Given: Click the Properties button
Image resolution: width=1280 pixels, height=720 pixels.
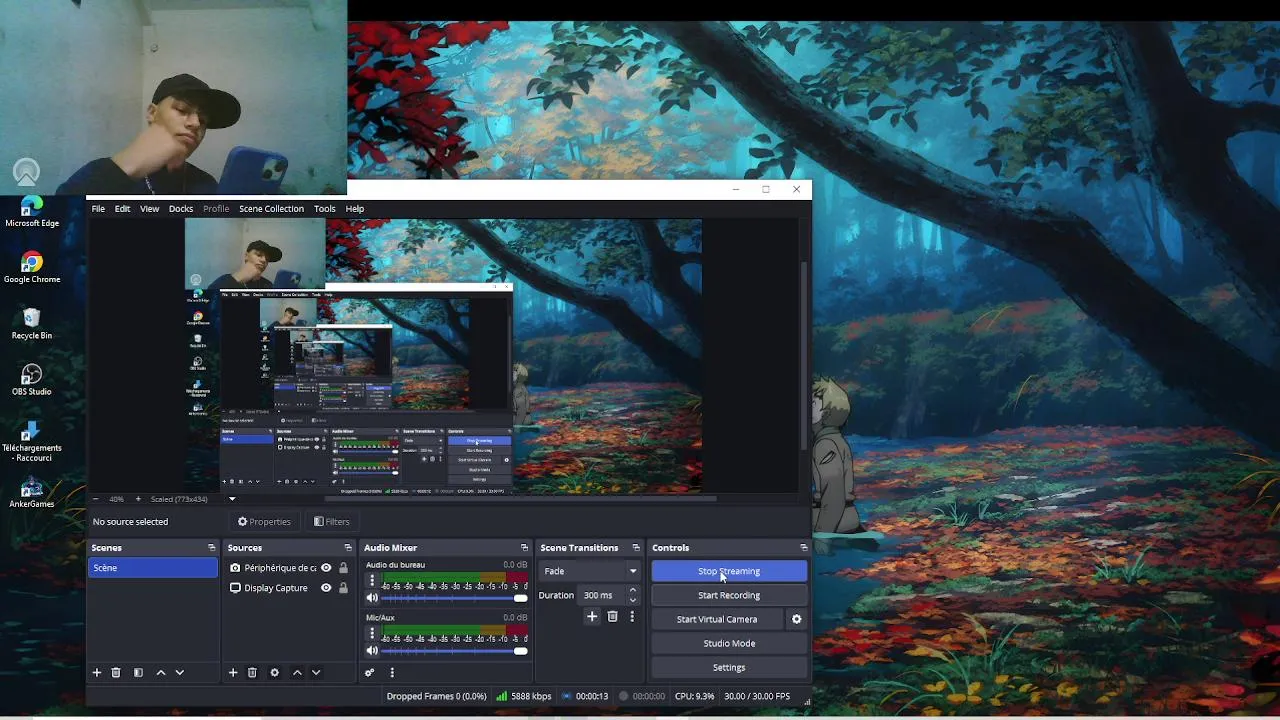Looking at the screenshot, I should point(264,522).
